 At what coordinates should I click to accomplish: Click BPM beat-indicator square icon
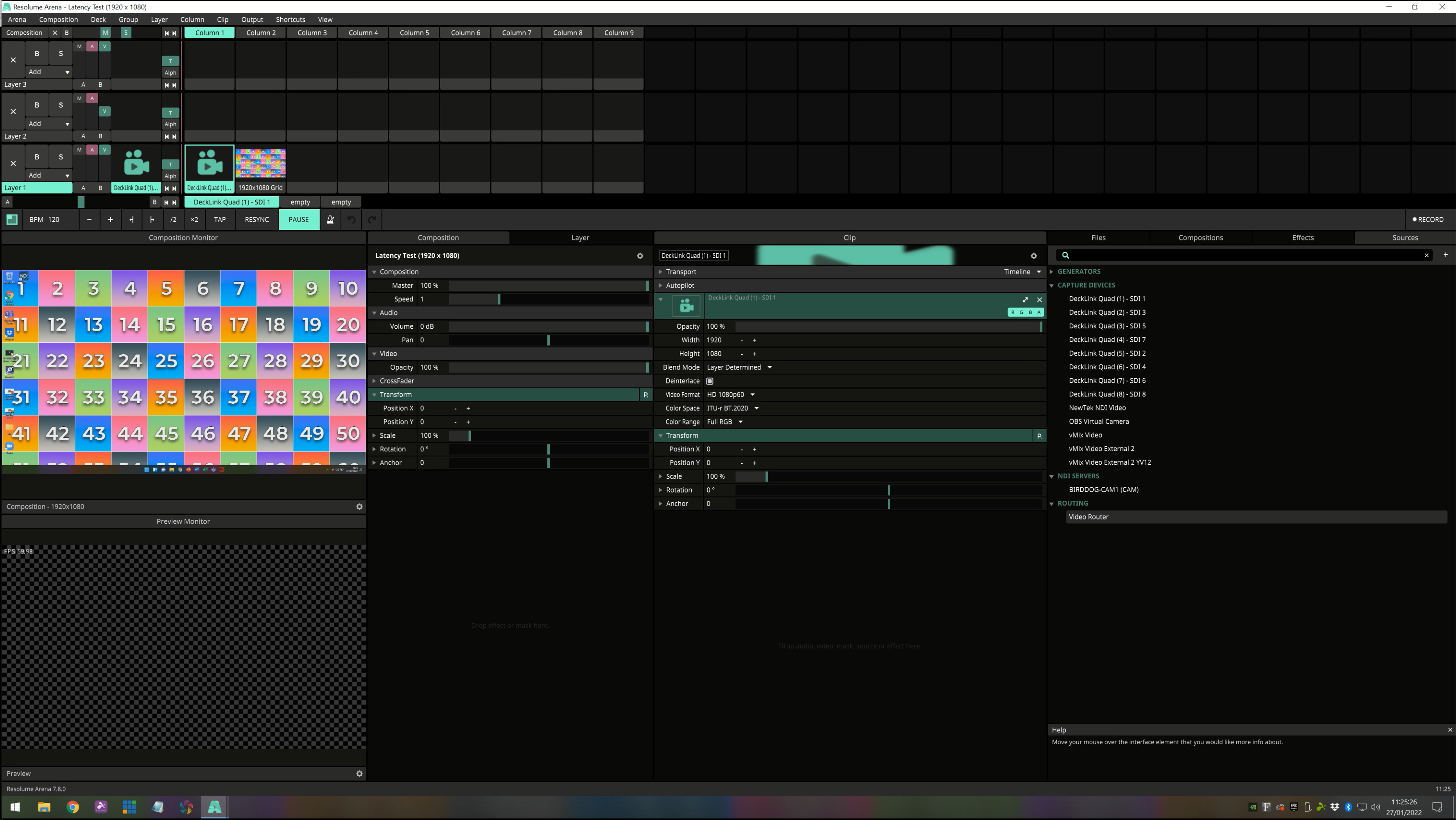pyautogui.click(x=12, y=219)
